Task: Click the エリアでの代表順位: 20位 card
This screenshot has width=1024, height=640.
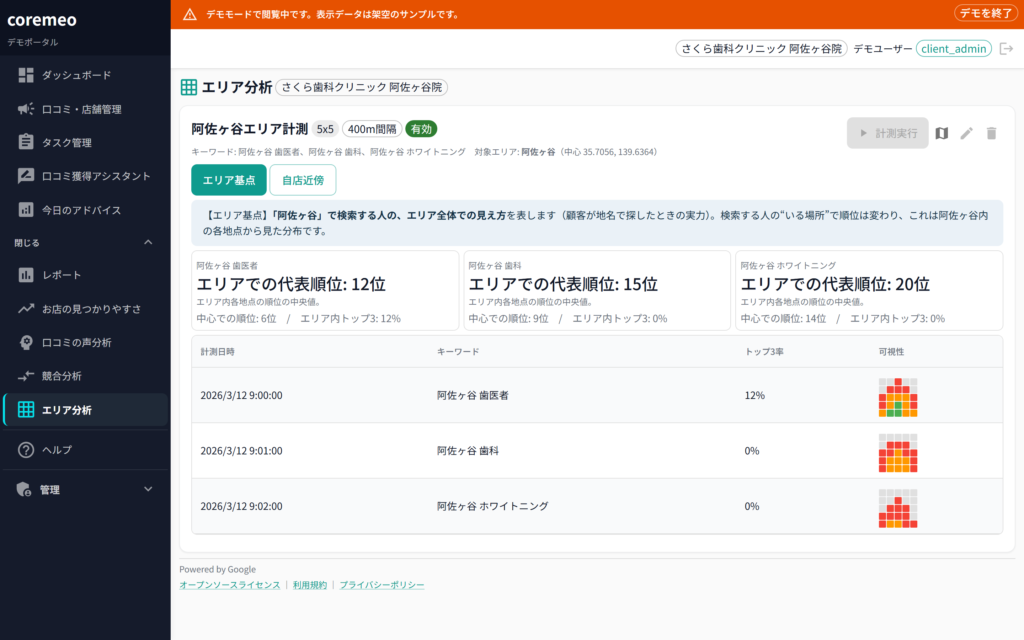Action: point(869,291)
